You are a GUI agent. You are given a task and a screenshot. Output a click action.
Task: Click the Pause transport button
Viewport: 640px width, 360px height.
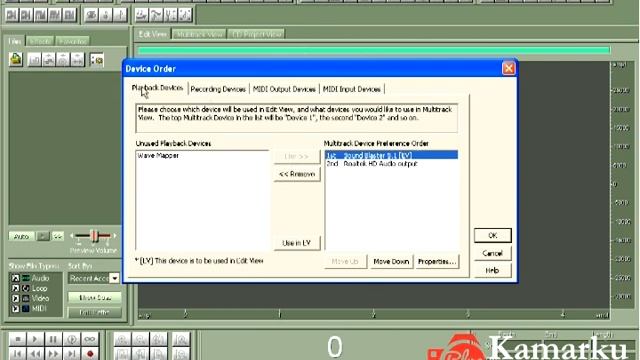click(x=53, y=339)
